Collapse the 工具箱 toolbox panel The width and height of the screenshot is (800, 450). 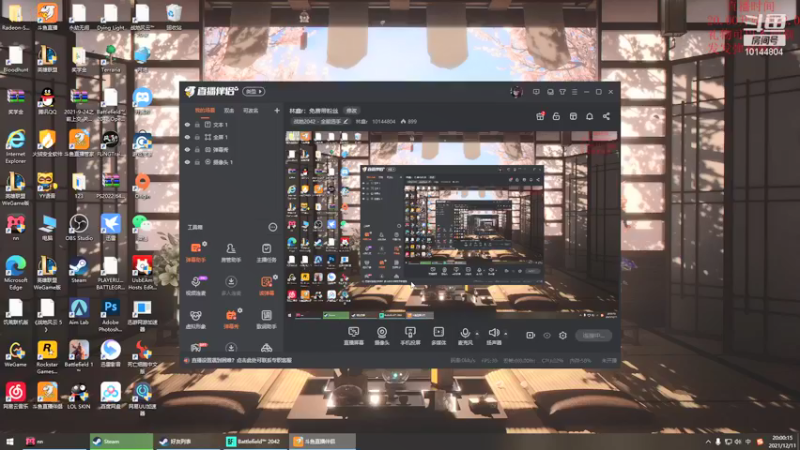[272, 227]
